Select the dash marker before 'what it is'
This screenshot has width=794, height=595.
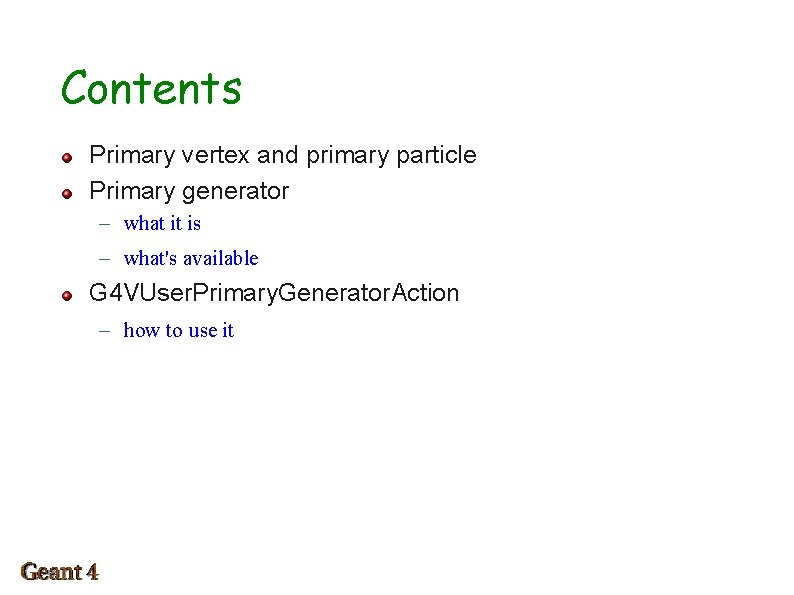(105, 224)
